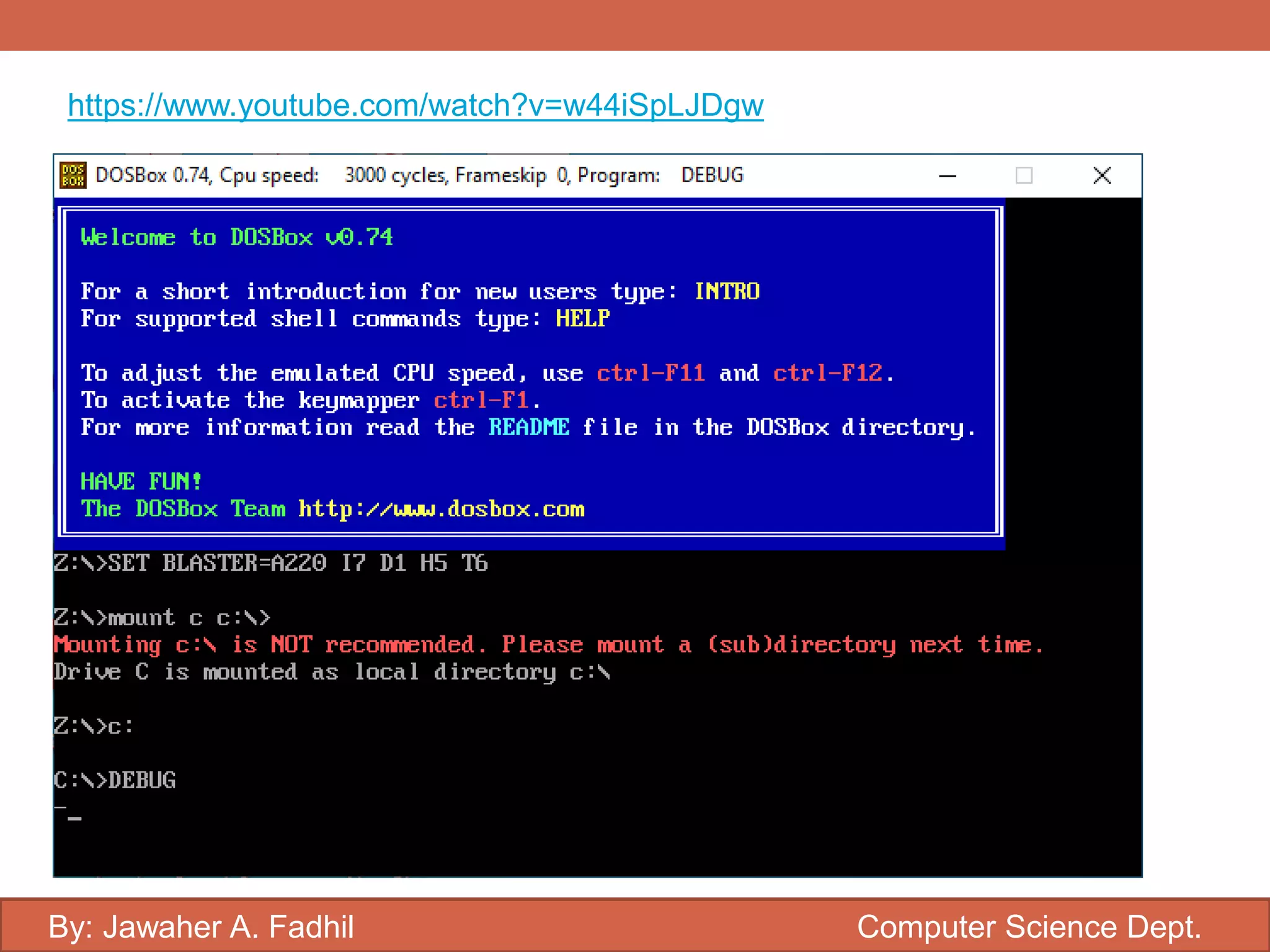Click the SET BLASTER command line

click(x=270, y=563)
